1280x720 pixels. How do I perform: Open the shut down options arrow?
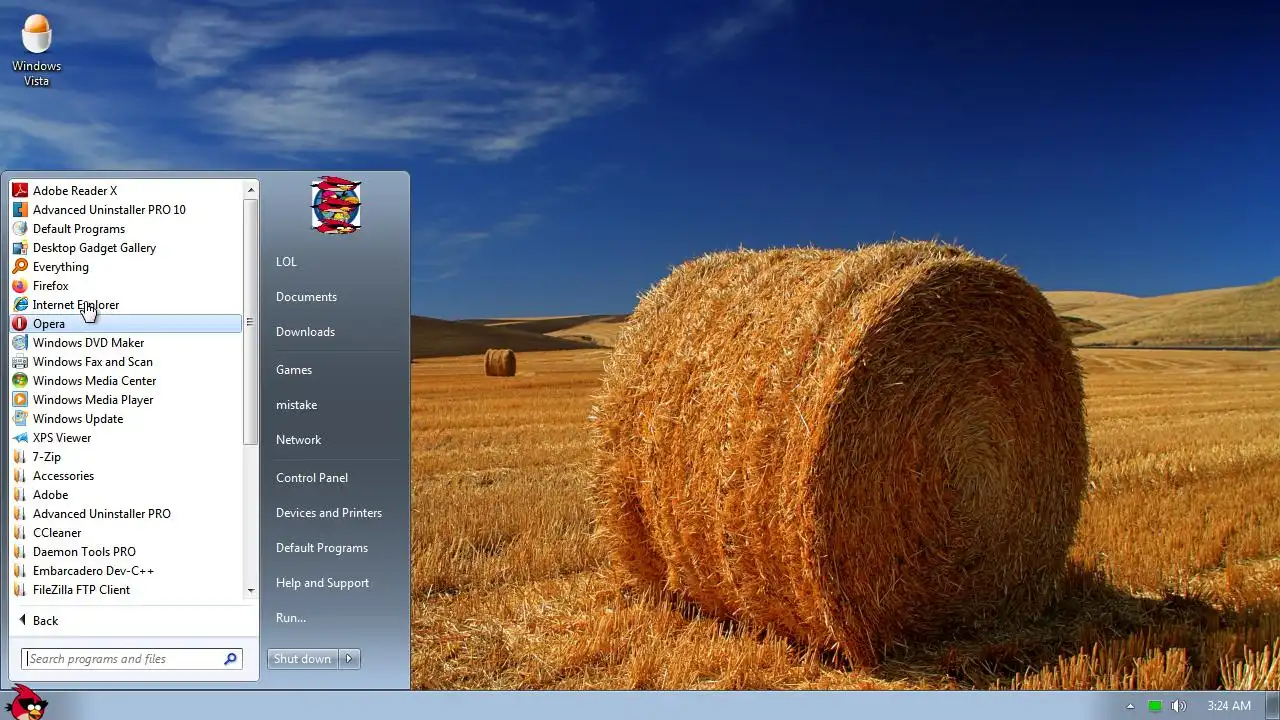tap(349, 658)
